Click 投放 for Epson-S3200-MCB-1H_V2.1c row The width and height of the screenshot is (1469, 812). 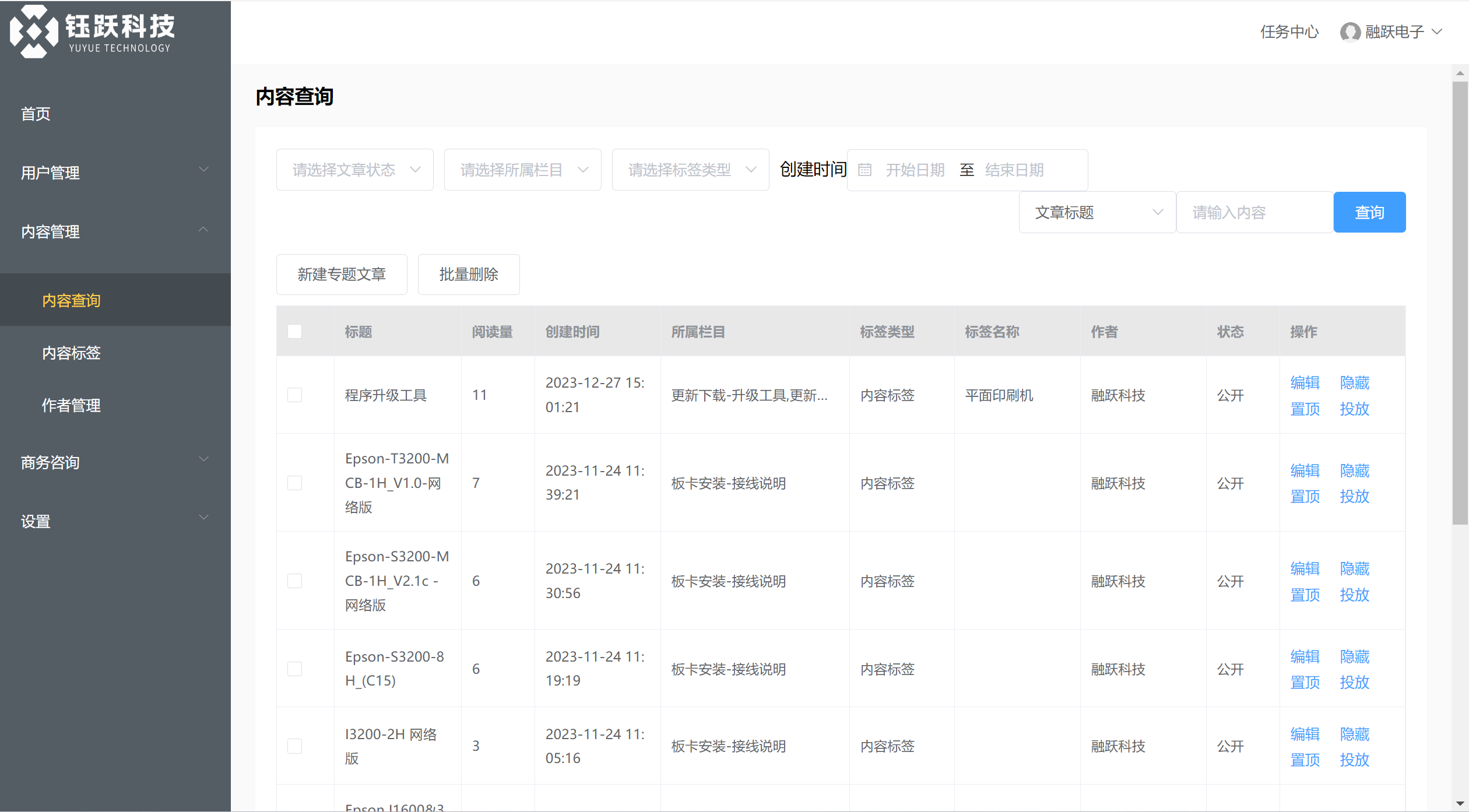[1355, 595]
